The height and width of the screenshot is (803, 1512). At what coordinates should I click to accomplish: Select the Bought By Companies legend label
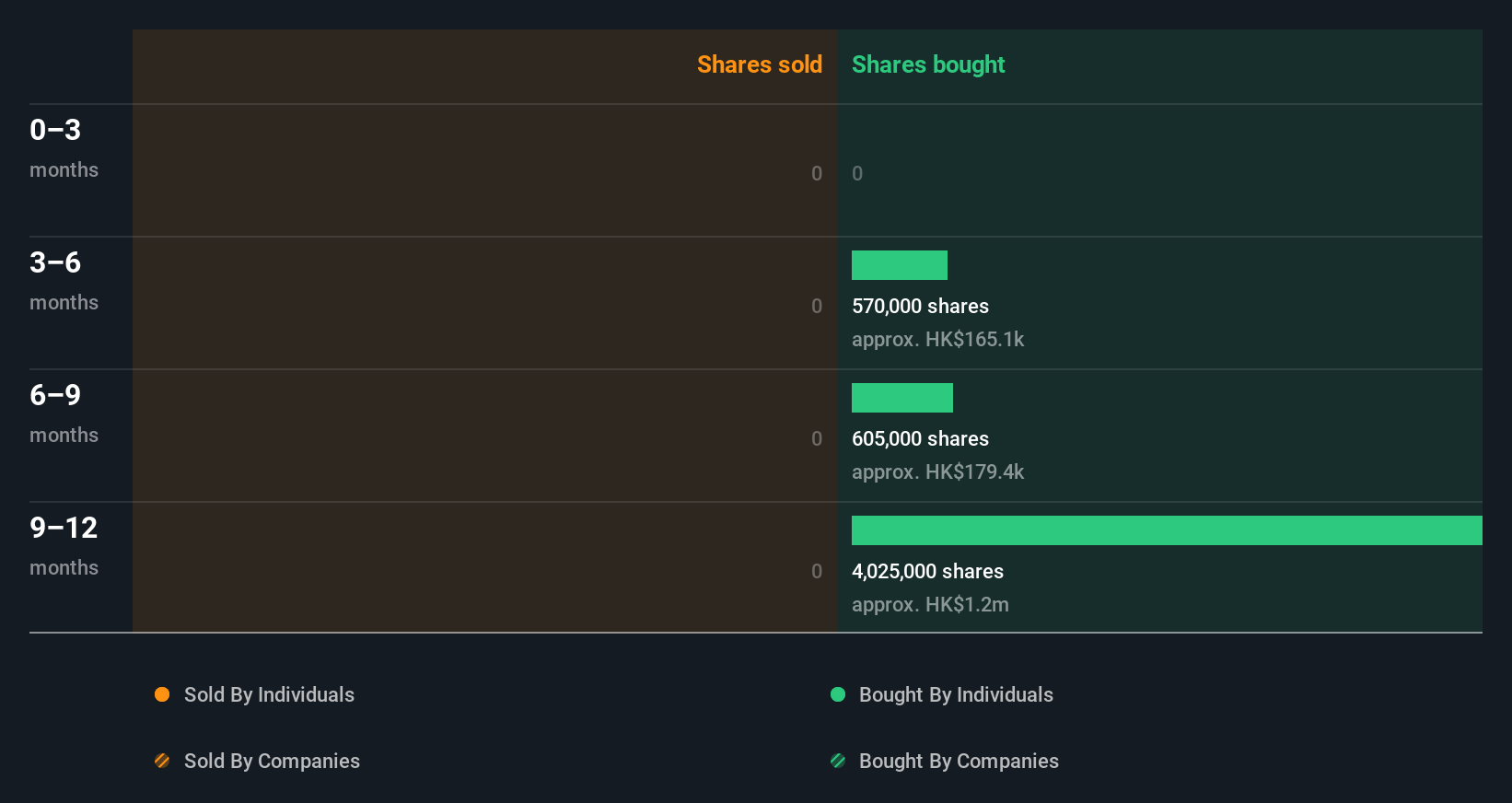(x=959, y=762)
